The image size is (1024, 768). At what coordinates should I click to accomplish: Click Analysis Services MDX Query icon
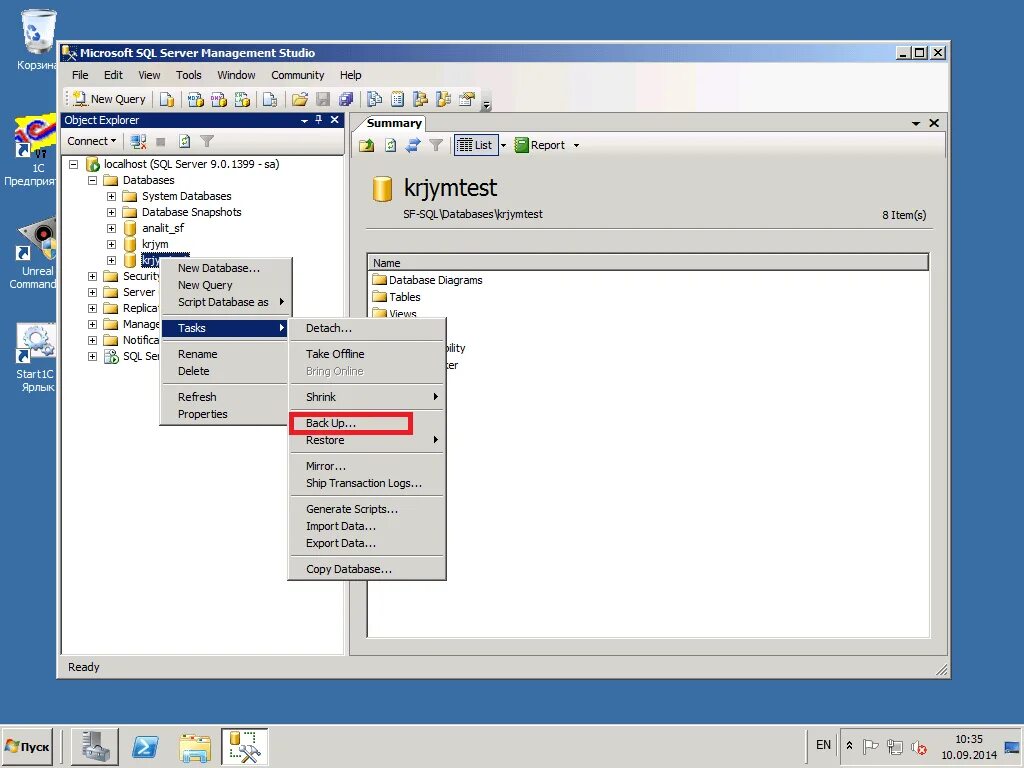click(x=195, y=99)
